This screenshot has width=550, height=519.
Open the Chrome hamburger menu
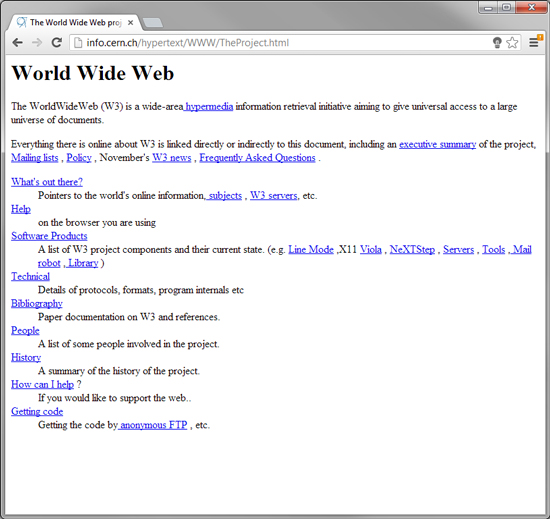click(x=534, y=42)
